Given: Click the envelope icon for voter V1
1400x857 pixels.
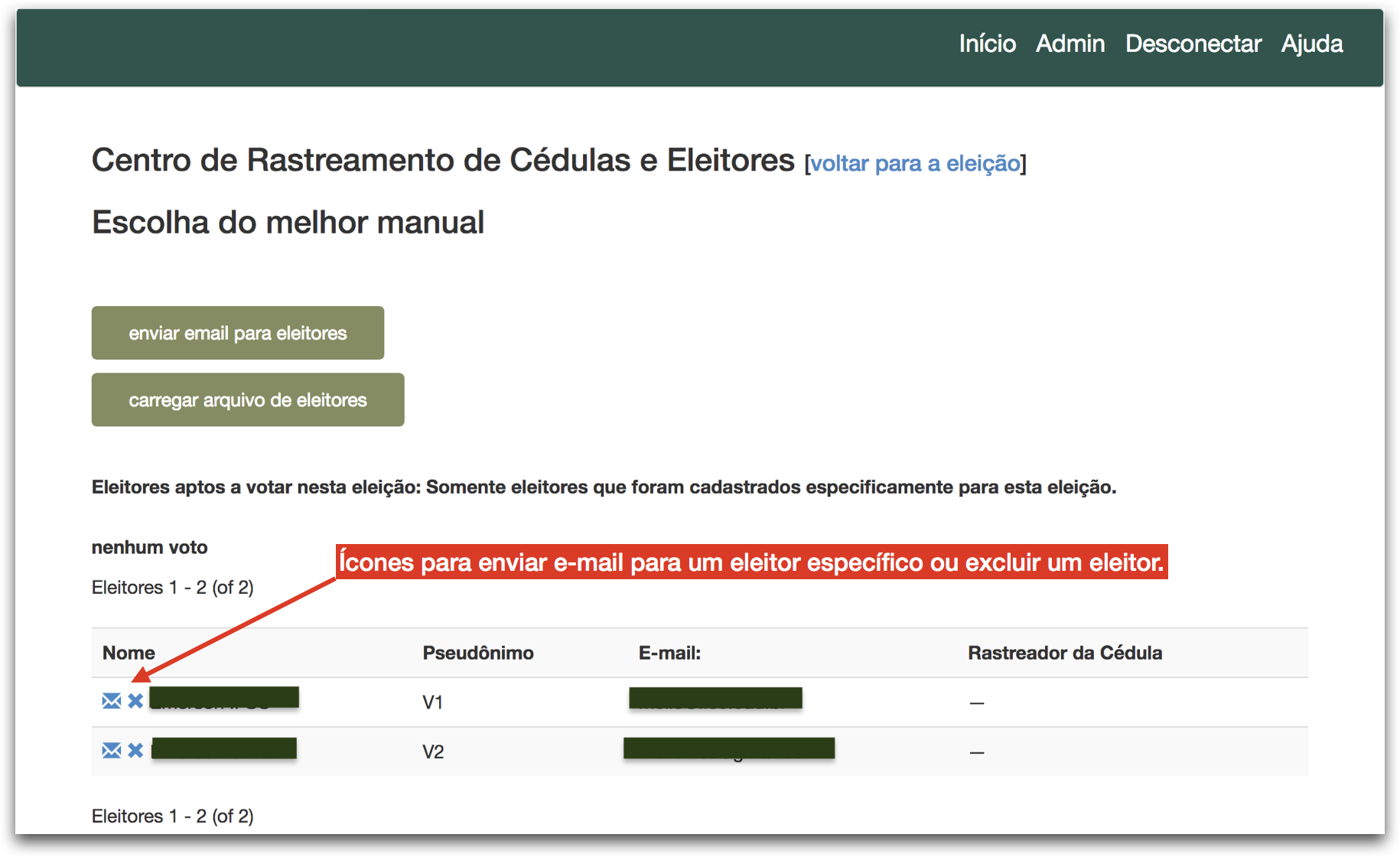Looking at the screenshot, I should point(112,701).
